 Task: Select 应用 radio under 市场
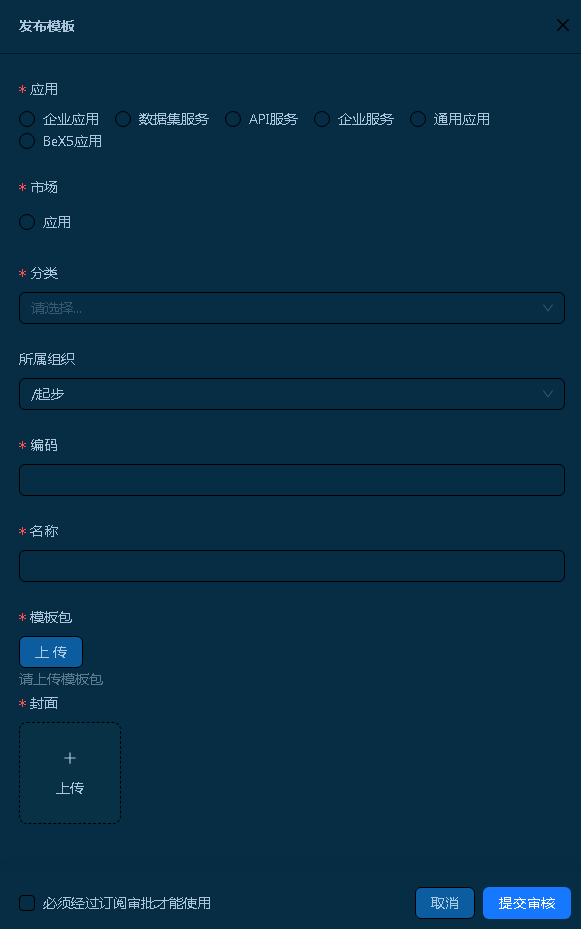click(27, 222)
